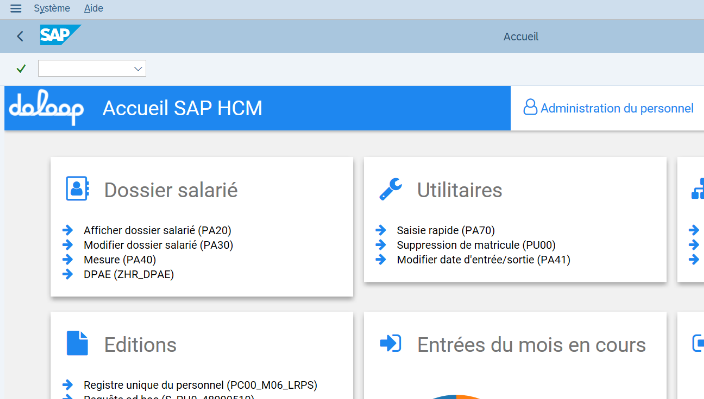The width and height of the screenshot is (704, 399).
Task: Open Registre unique du personnel (PC00_M06_LRPS)
Action: pyautogui.click(x=200, y=385)
